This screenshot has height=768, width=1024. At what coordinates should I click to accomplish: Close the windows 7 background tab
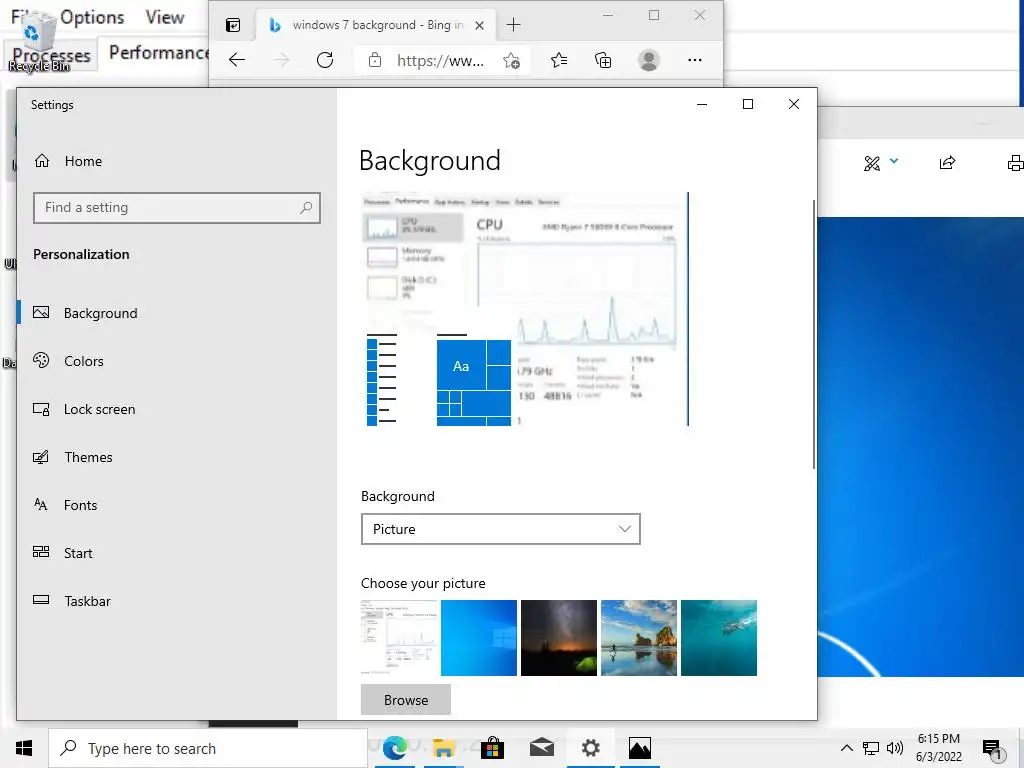(479, 25)
